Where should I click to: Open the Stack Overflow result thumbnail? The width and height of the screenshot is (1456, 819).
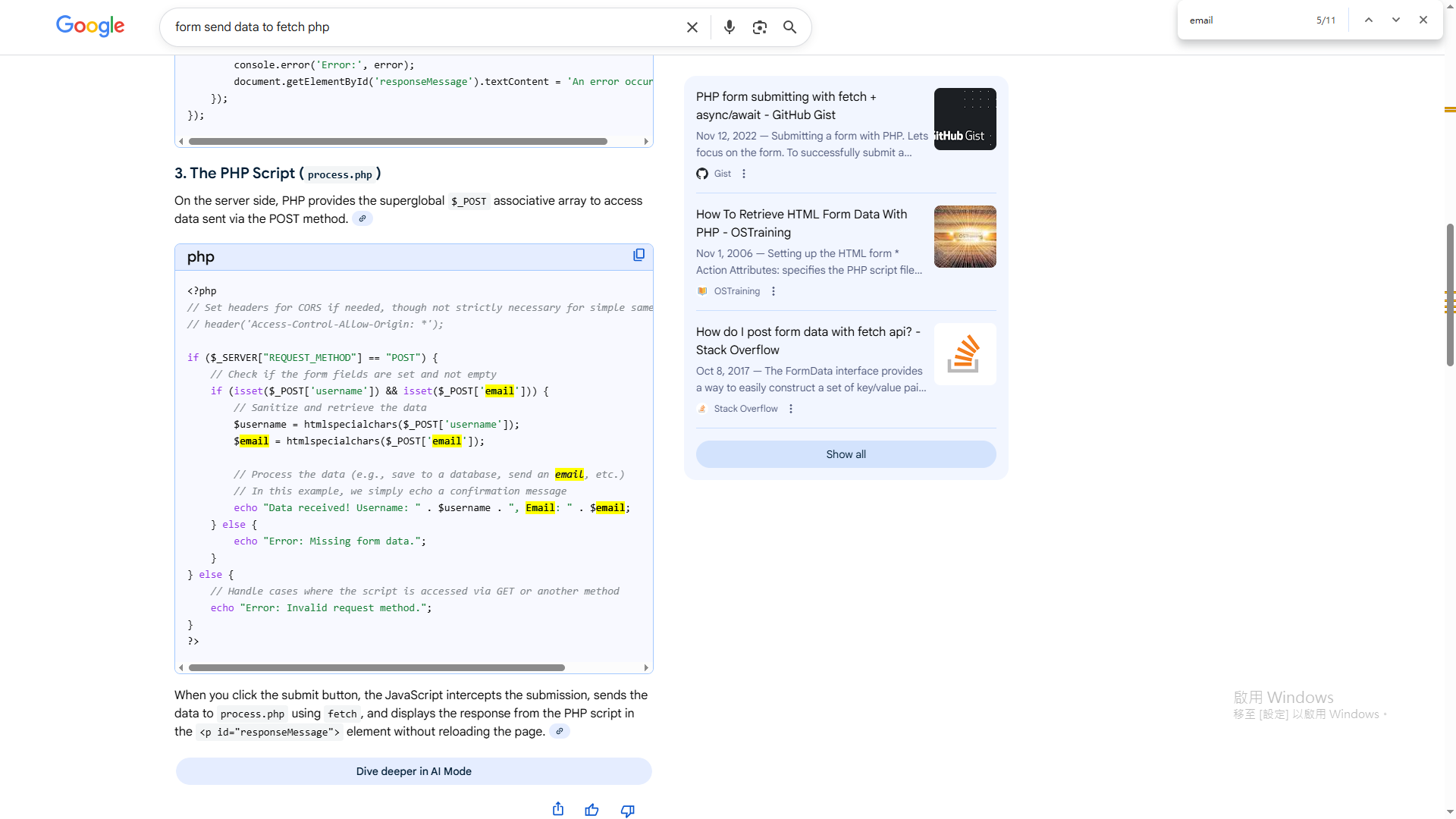pos(965,354)
